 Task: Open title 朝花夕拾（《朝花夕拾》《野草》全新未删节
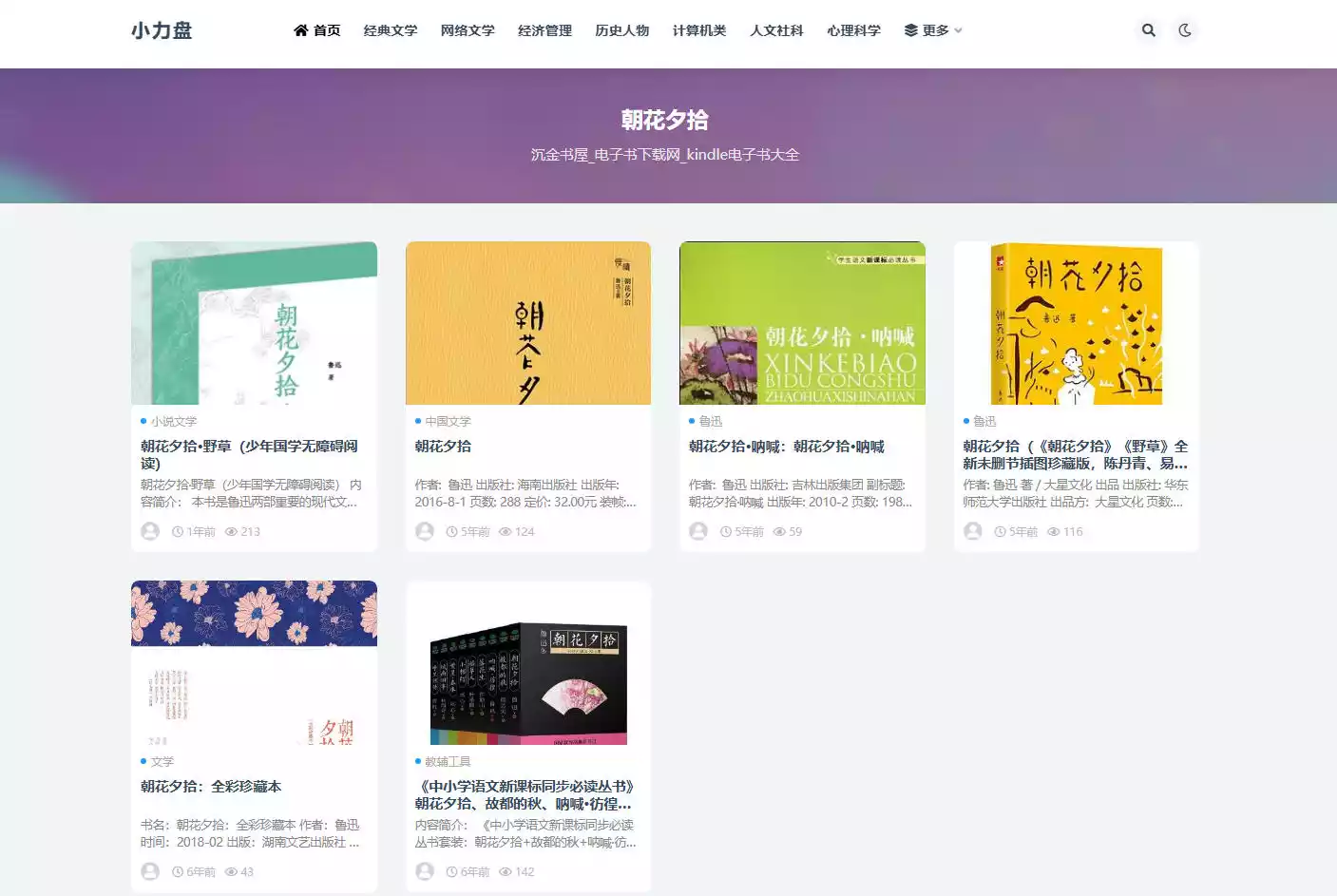click(1076, 454)
